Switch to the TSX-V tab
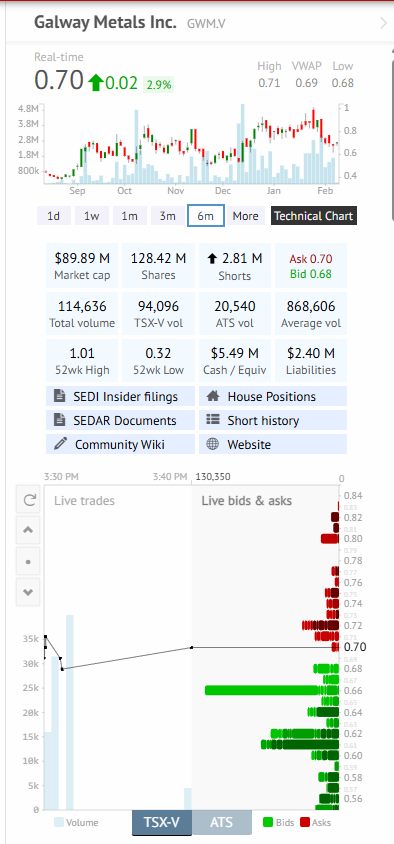Screen dimensions: 394x844 (162, 822)
